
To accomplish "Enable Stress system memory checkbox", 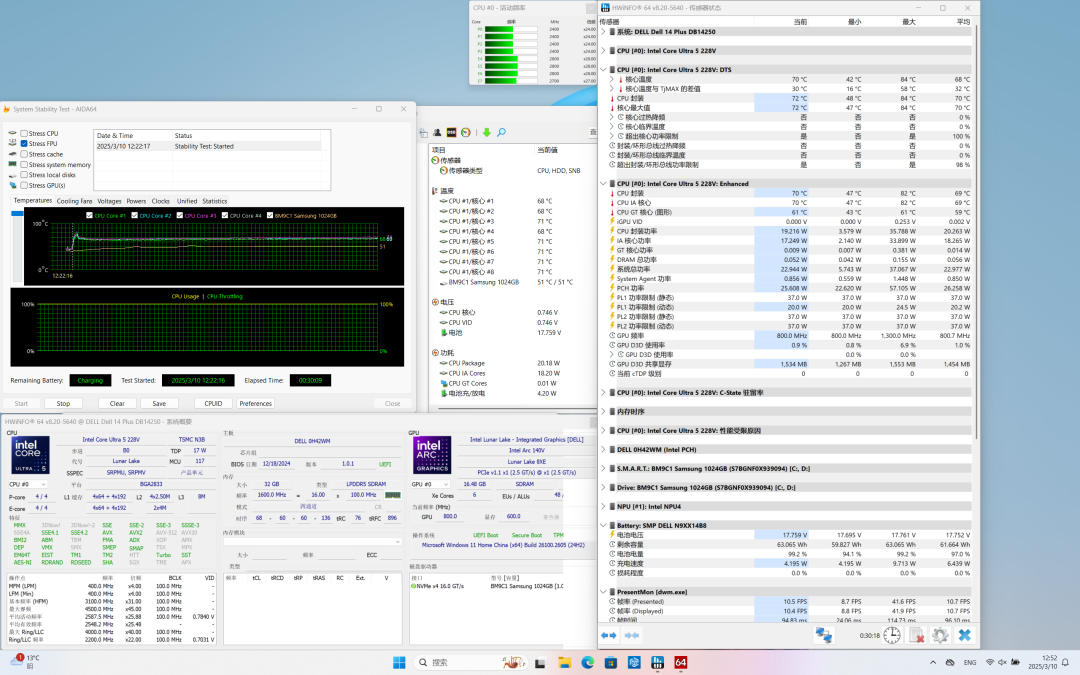I will pos(24,165).
